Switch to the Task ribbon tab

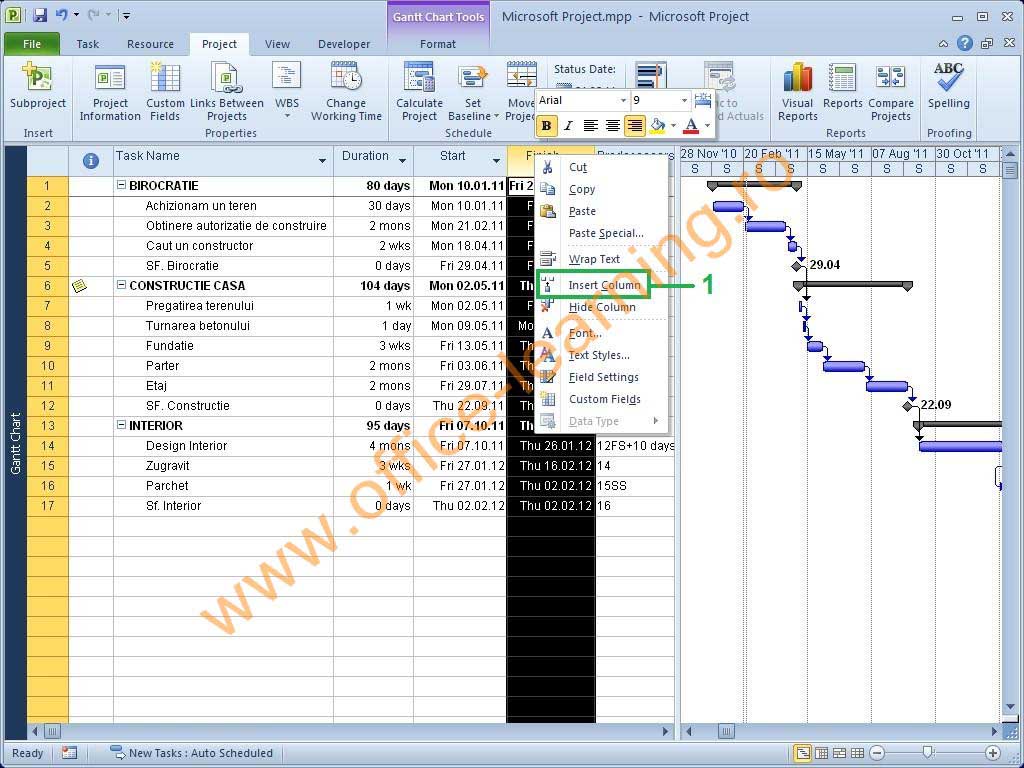point(88,44)
